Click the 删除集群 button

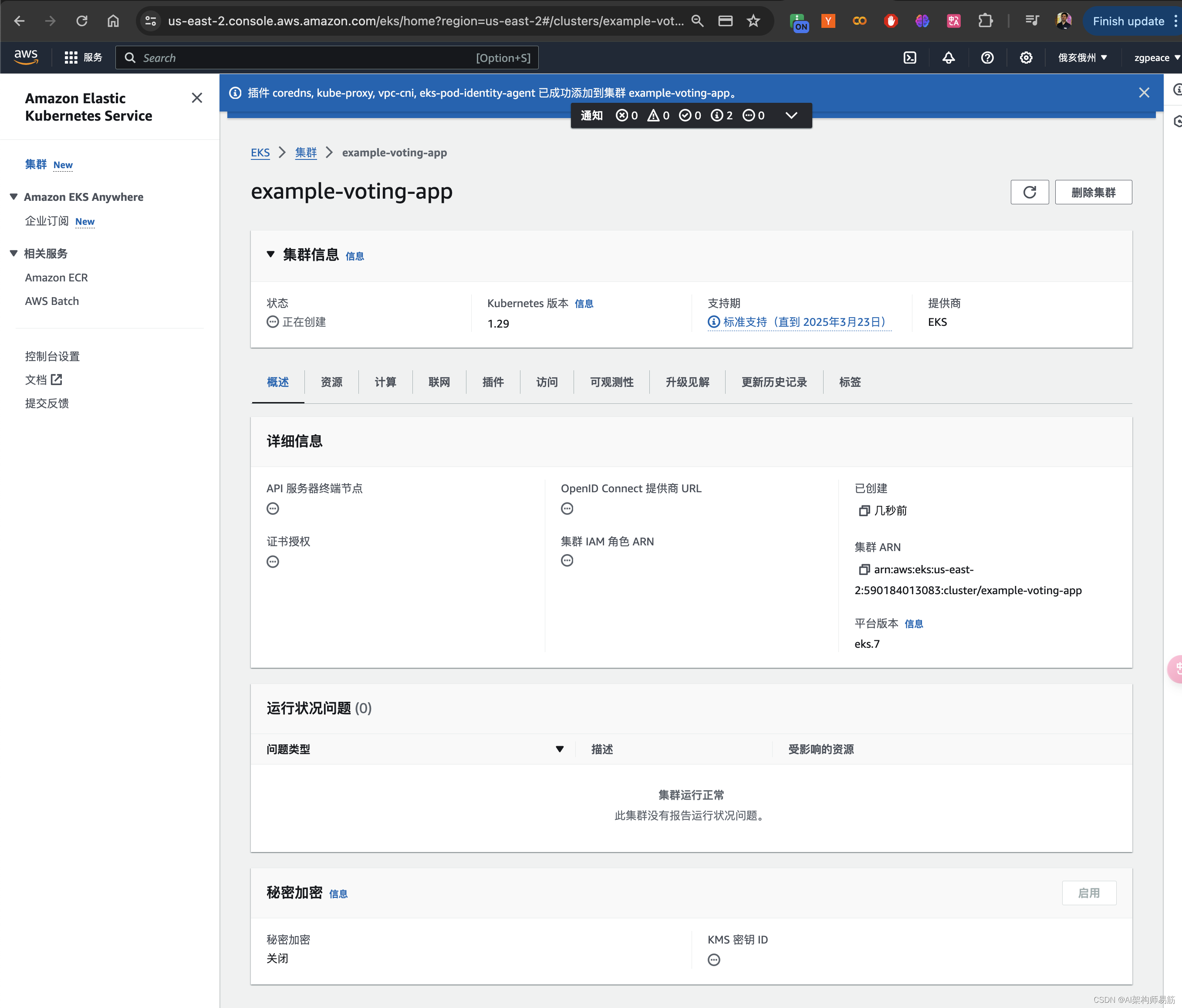pyautogui.click(x=1093, y=192)
